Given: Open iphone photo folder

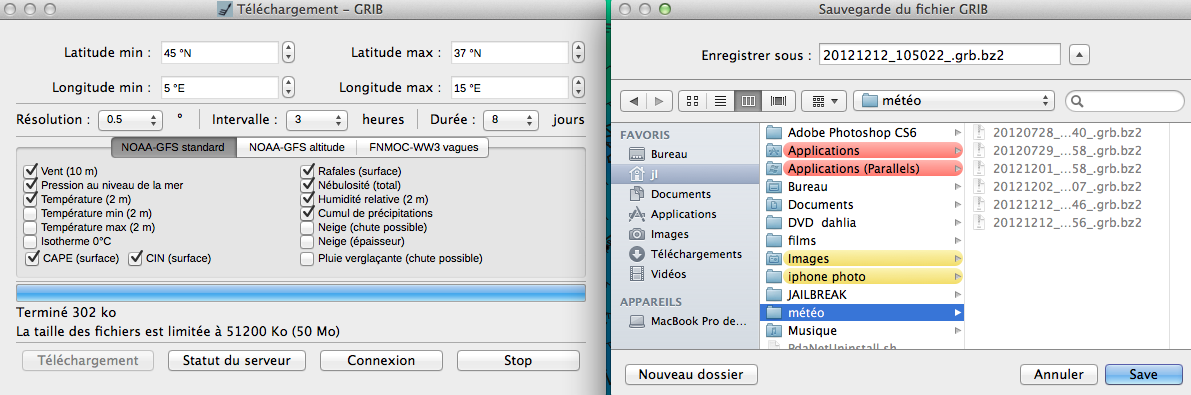Looking at the screenshot, I should coord(862,276).
